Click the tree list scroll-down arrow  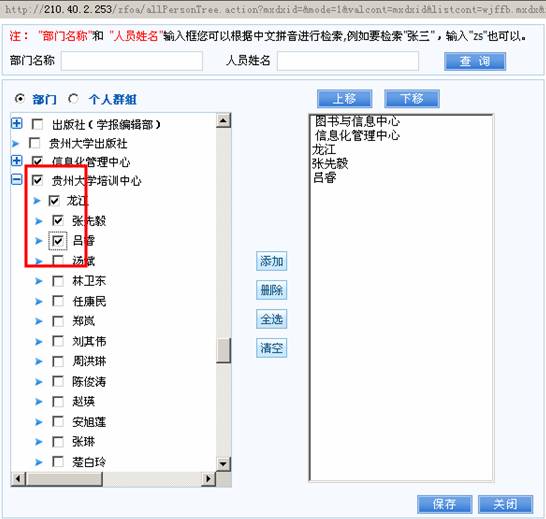(223, 464)
